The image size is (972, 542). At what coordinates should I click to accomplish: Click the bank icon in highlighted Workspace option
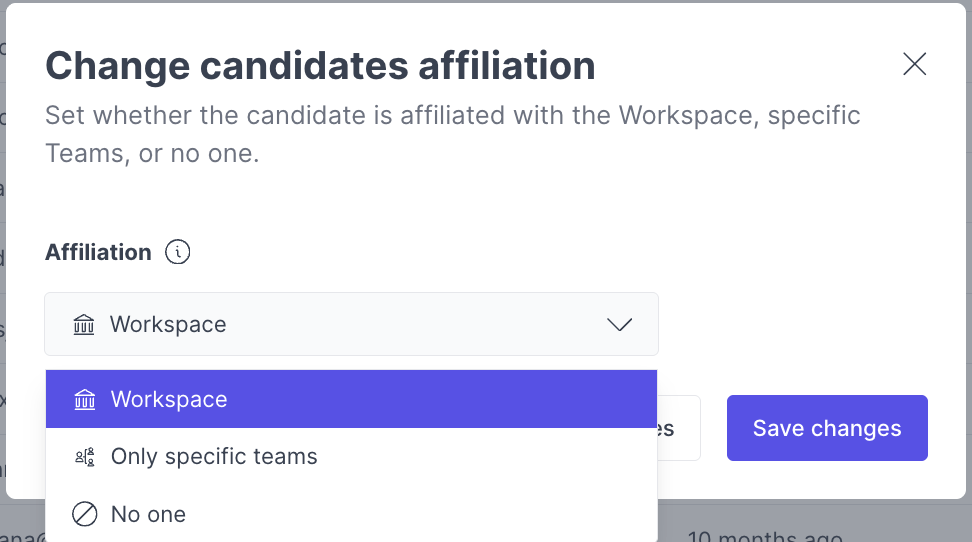(85, 399)
